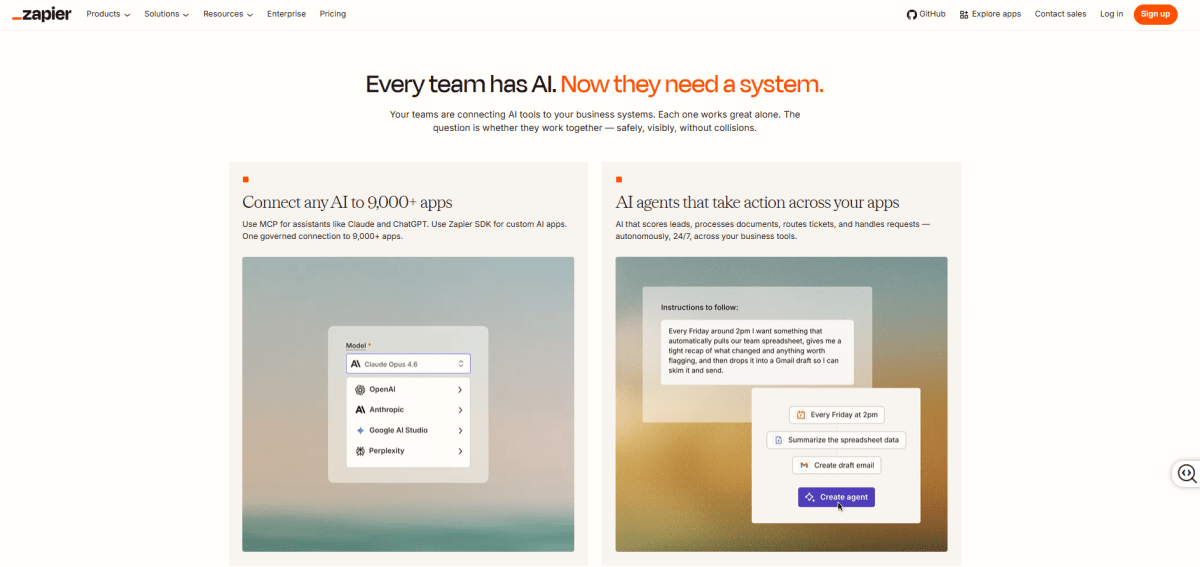
Task: Expand the Products menu
Action: [108, 14]
